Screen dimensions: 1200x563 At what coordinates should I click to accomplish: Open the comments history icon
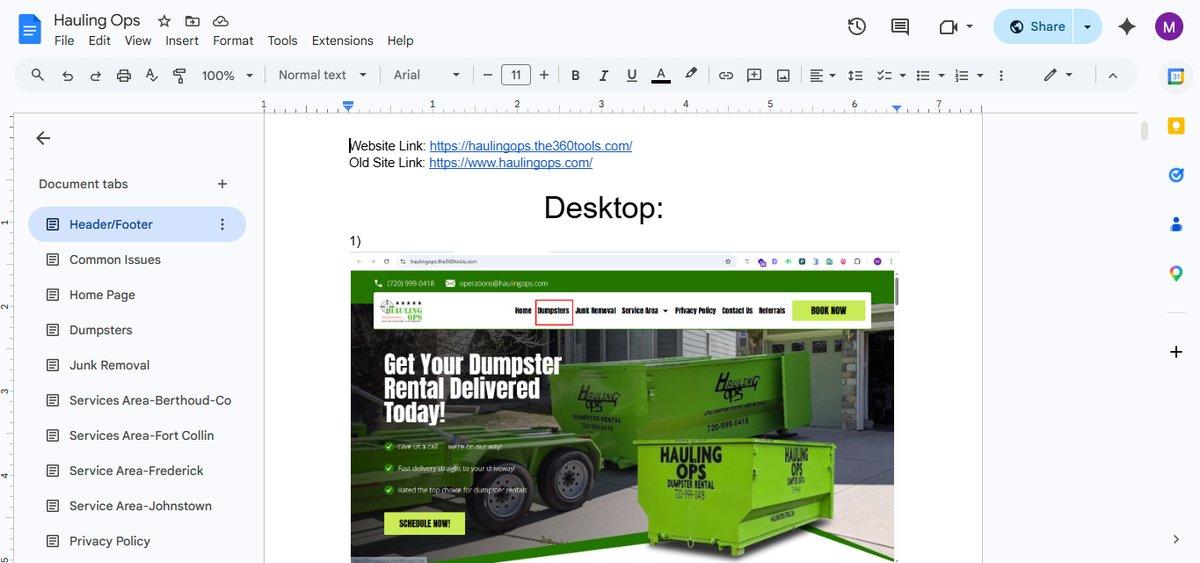(x=900, y=27)
